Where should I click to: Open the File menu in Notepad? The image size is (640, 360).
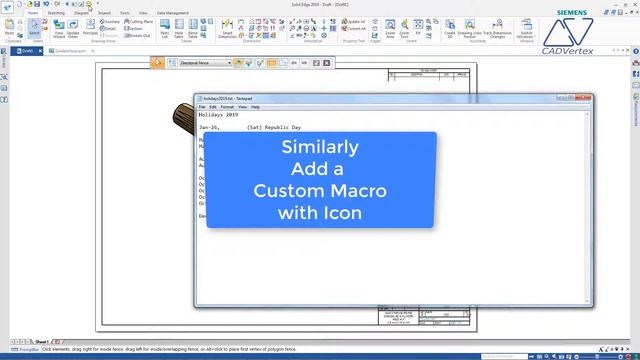tap(202, 107)
